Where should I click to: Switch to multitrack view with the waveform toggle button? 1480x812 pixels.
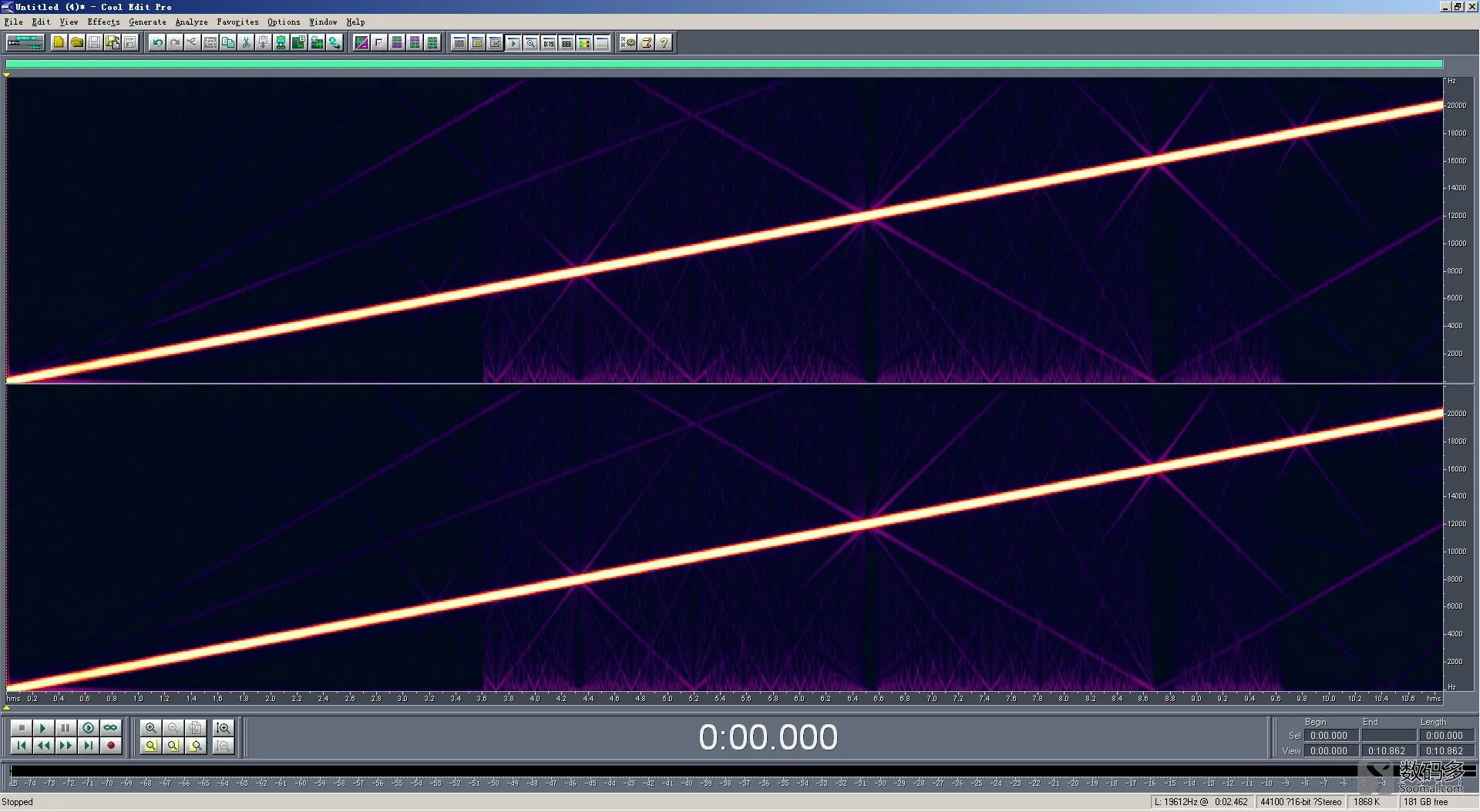pyautogui.click(x=25, y=42)
